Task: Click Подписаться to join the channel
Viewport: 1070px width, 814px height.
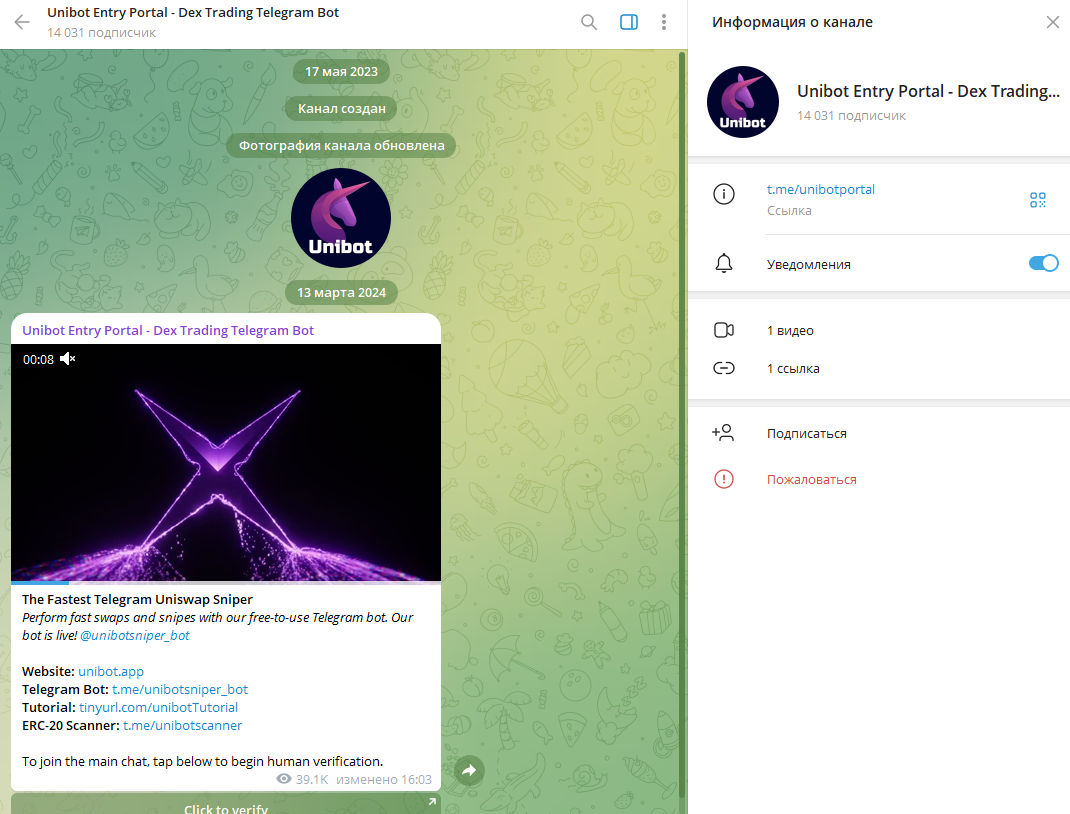Action: coord(807,433)
